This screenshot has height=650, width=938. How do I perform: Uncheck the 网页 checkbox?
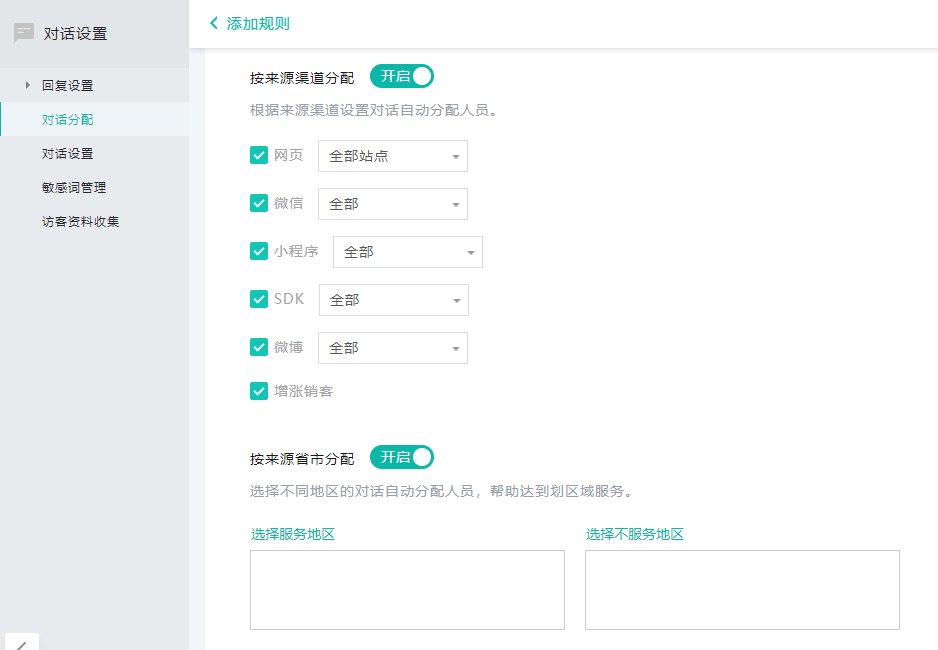coord(259,155)
